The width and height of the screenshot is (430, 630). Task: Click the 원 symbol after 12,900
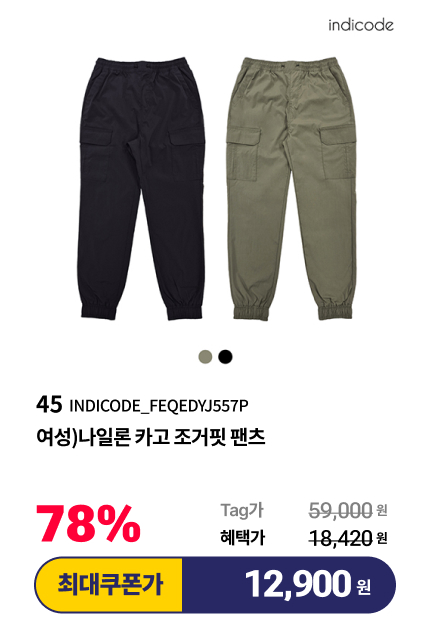(x=363, y=587)
